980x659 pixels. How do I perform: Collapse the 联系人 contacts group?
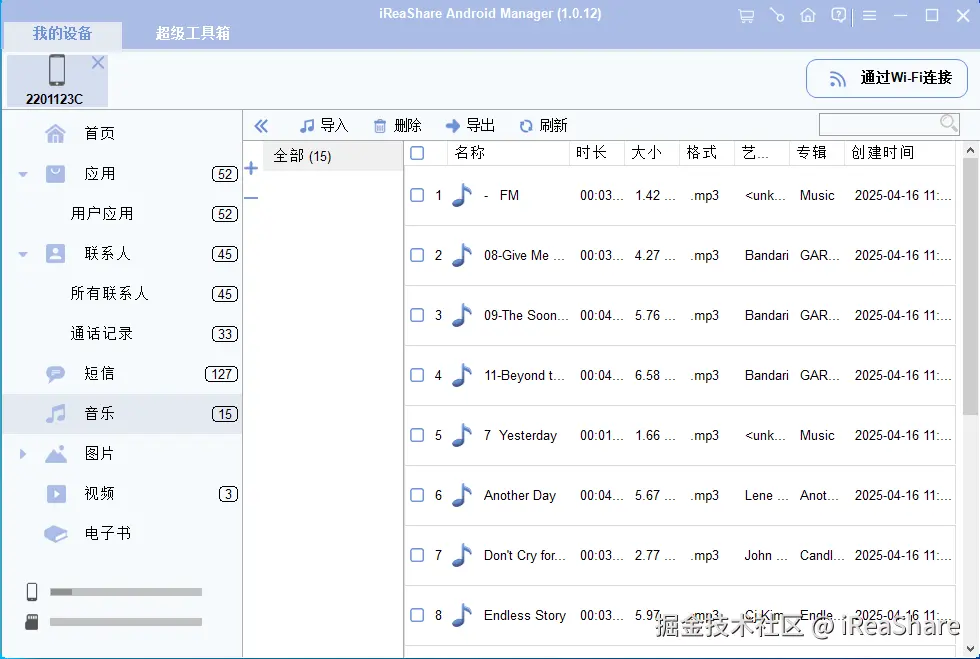22,253
